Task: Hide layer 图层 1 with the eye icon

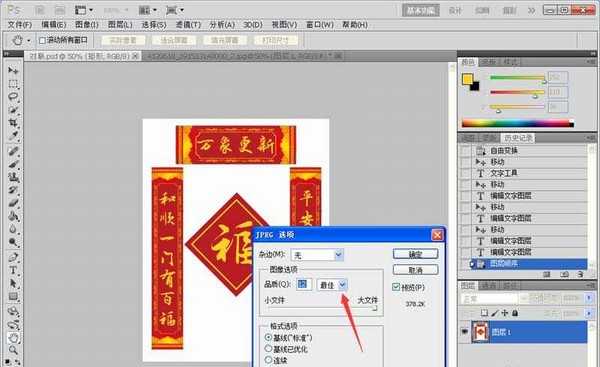Action: [465, 332]
